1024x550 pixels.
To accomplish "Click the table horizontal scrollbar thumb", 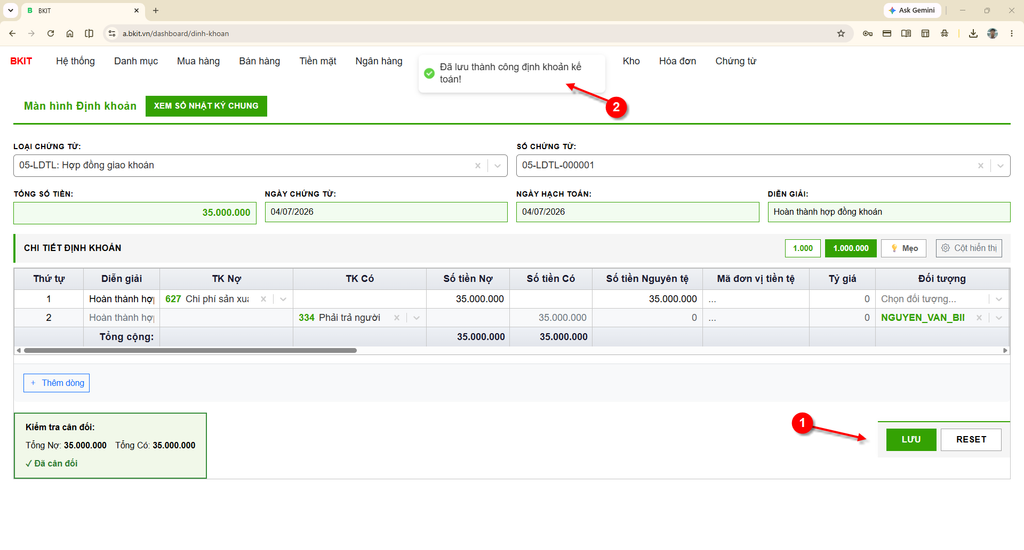I will tap(190, 351).
